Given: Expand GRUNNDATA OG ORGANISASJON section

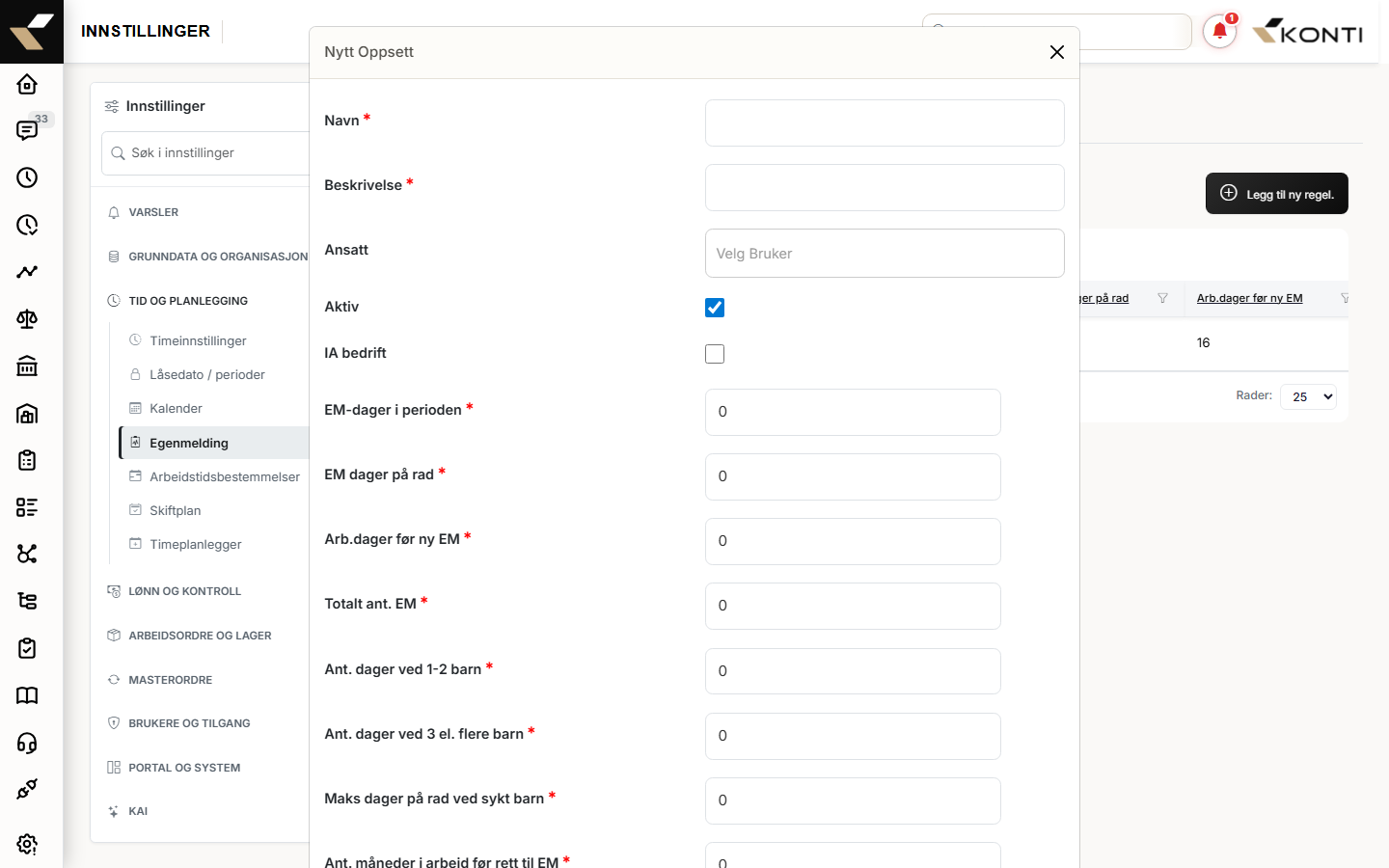Looking at the screenshot, I should click(x=218, y=257).
